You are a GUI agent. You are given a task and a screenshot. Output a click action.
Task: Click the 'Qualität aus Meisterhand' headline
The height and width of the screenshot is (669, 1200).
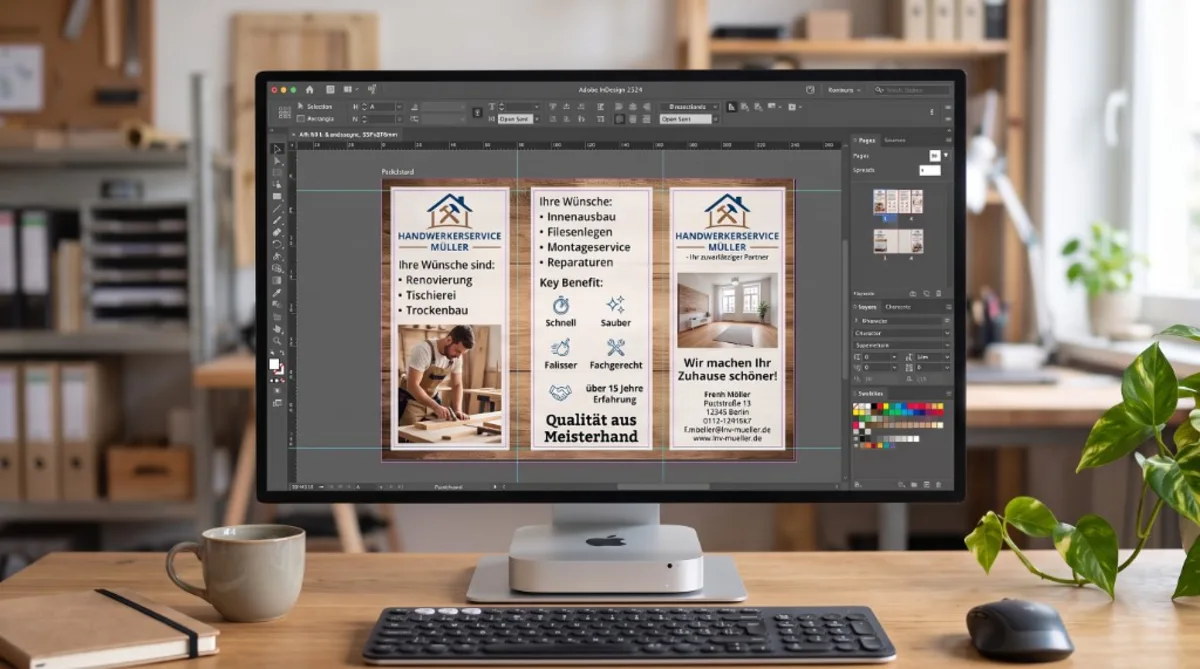coord(590,428)
